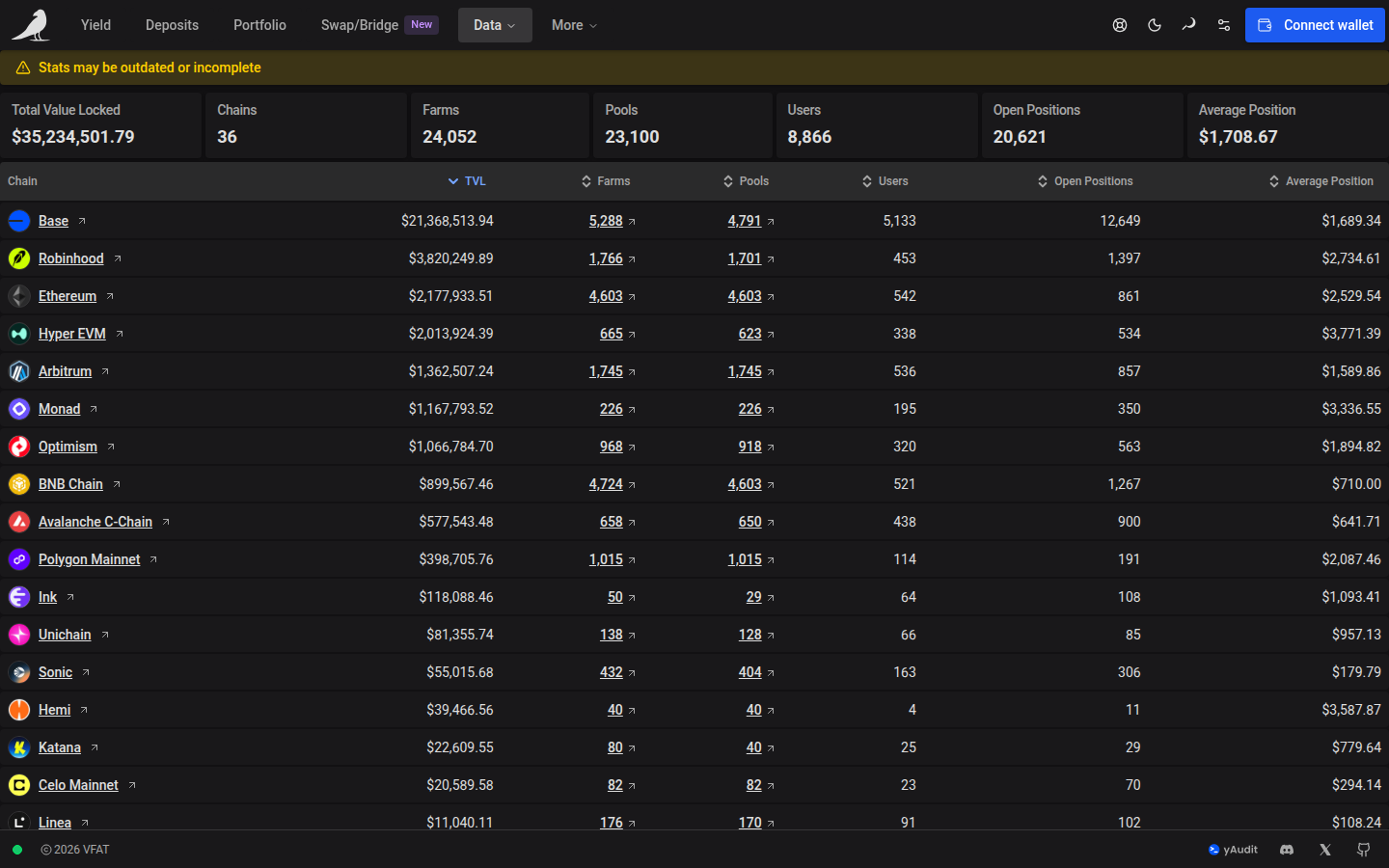Click the Polygon Mainnet logo icon

(19, 559)
